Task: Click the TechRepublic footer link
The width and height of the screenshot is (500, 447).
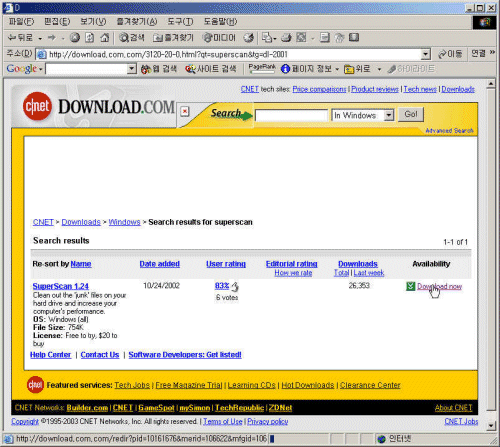Action: [x=240, y=408]
